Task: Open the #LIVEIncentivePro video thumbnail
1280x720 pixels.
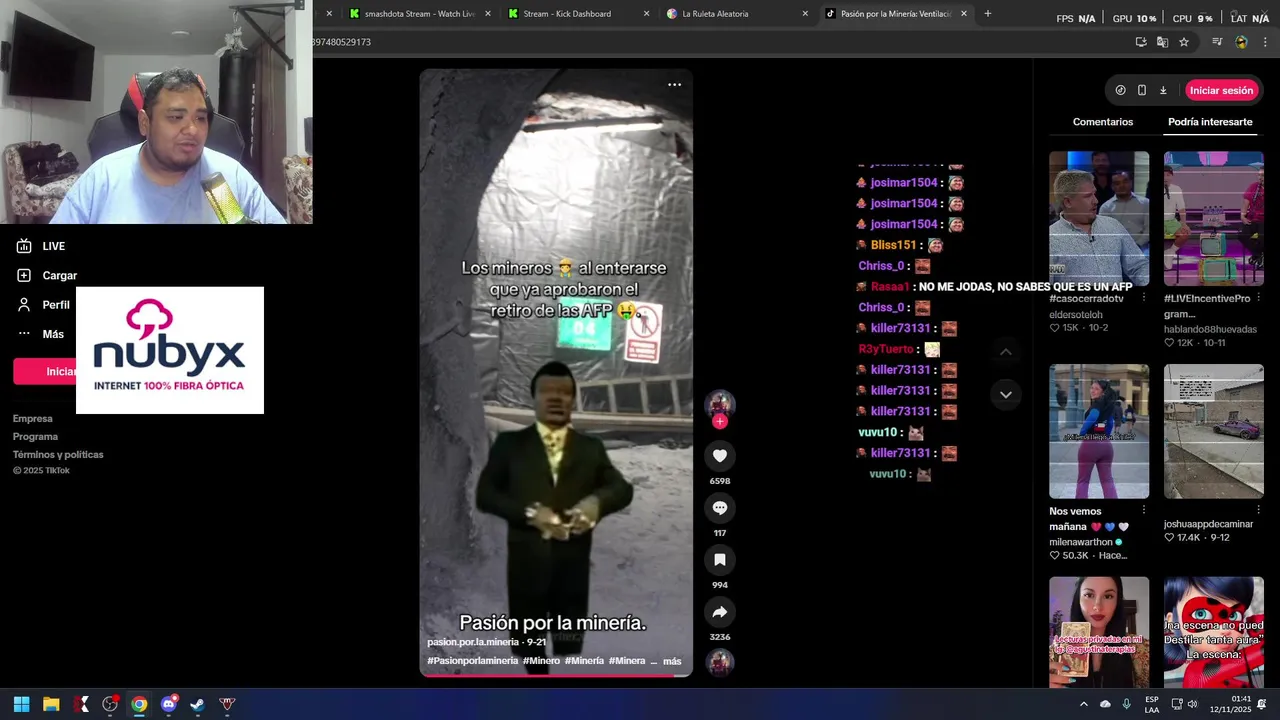Action: (x=1213, y=219)
